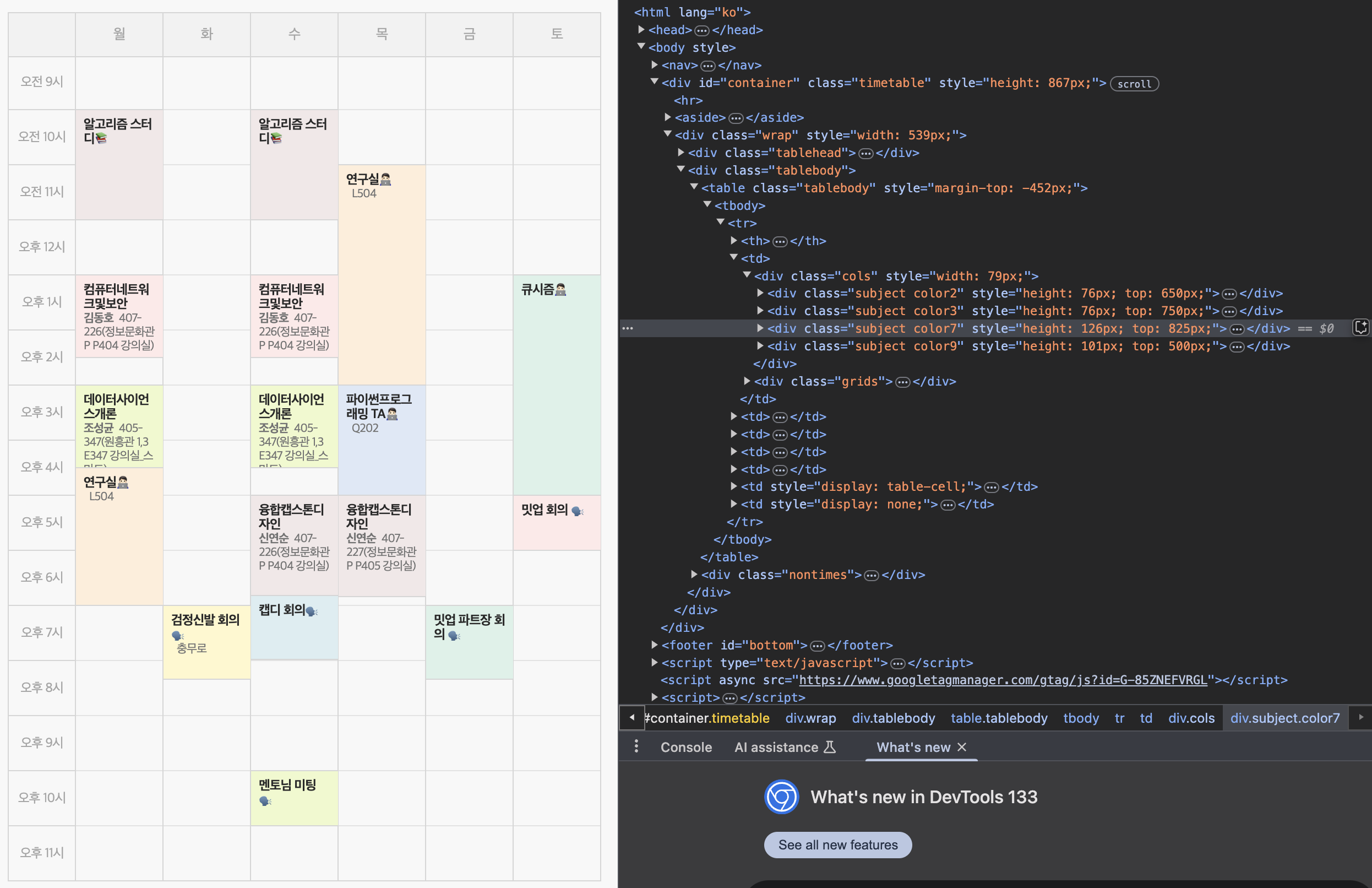Collapse the tbody node
Viewport: 1372px width, 888px height.
pyautogui.click(x=707, y=205)
